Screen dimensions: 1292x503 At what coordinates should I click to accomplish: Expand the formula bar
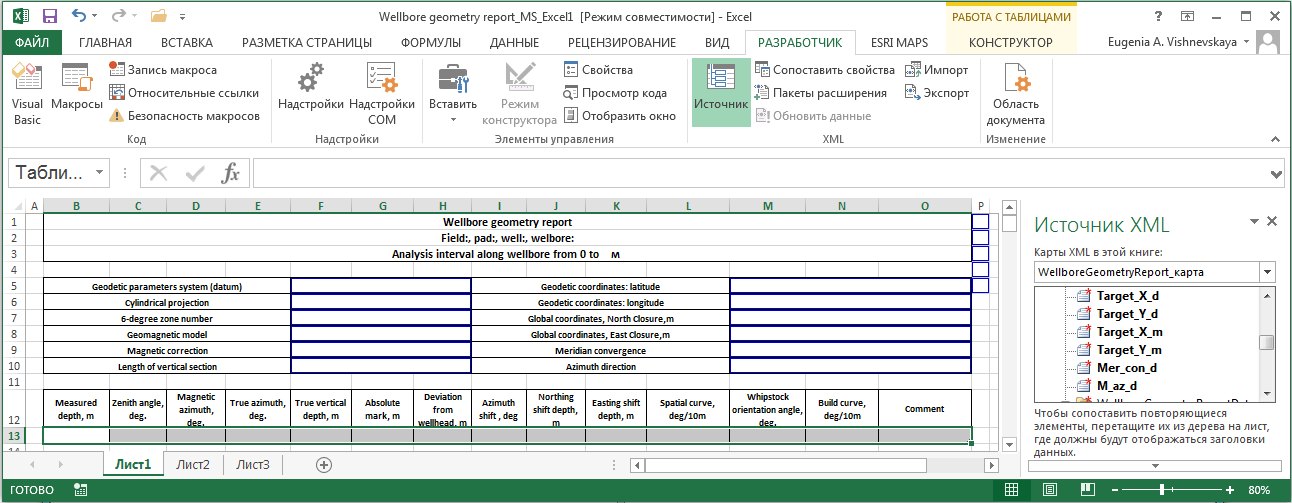click(x=1275, y=173)
